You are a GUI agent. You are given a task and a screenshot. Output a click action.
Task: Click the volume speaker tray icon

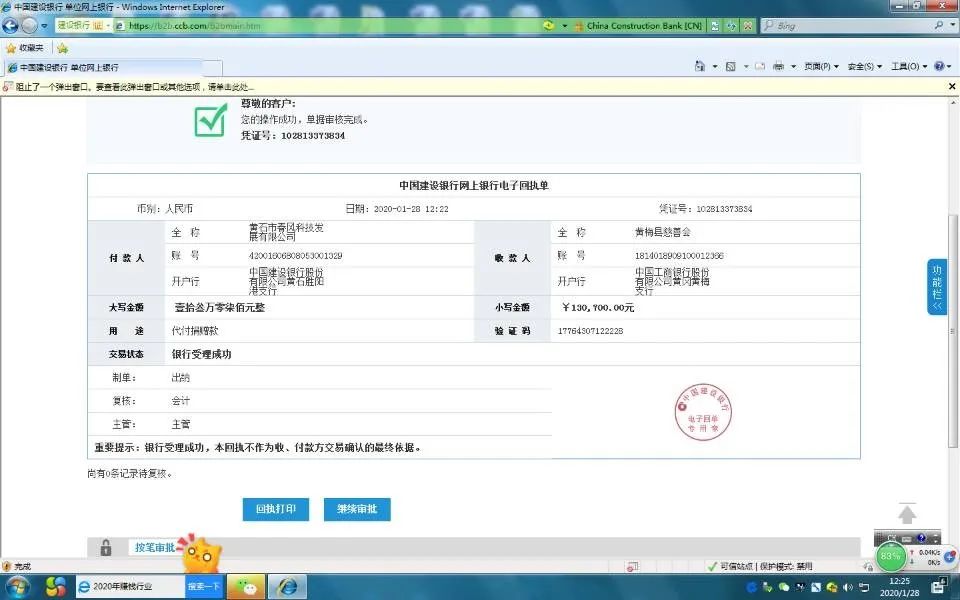click(x=848, y=588)
